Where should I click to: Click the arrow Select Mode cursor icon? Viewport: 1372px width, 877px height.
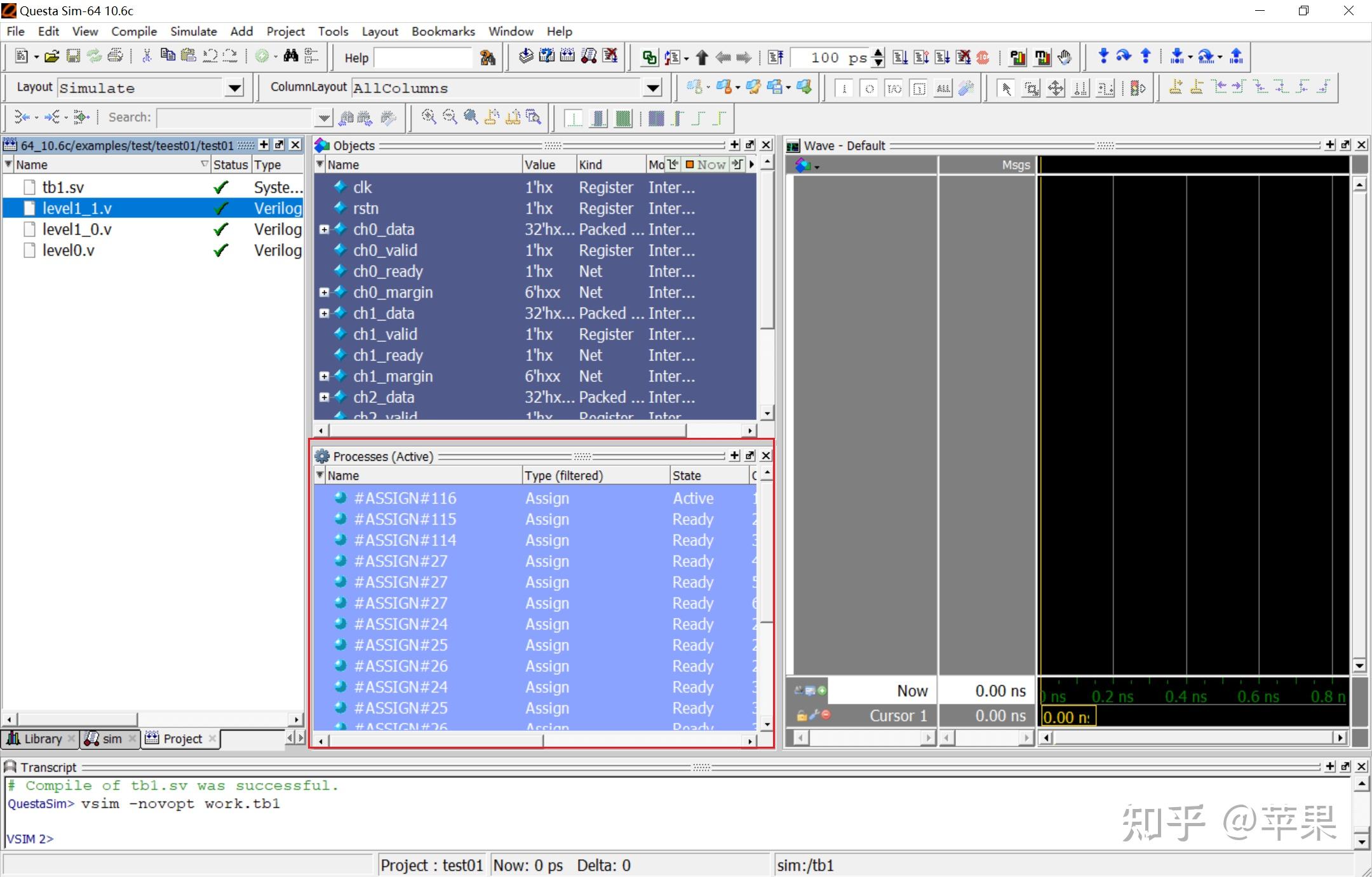coord(1005,88)
